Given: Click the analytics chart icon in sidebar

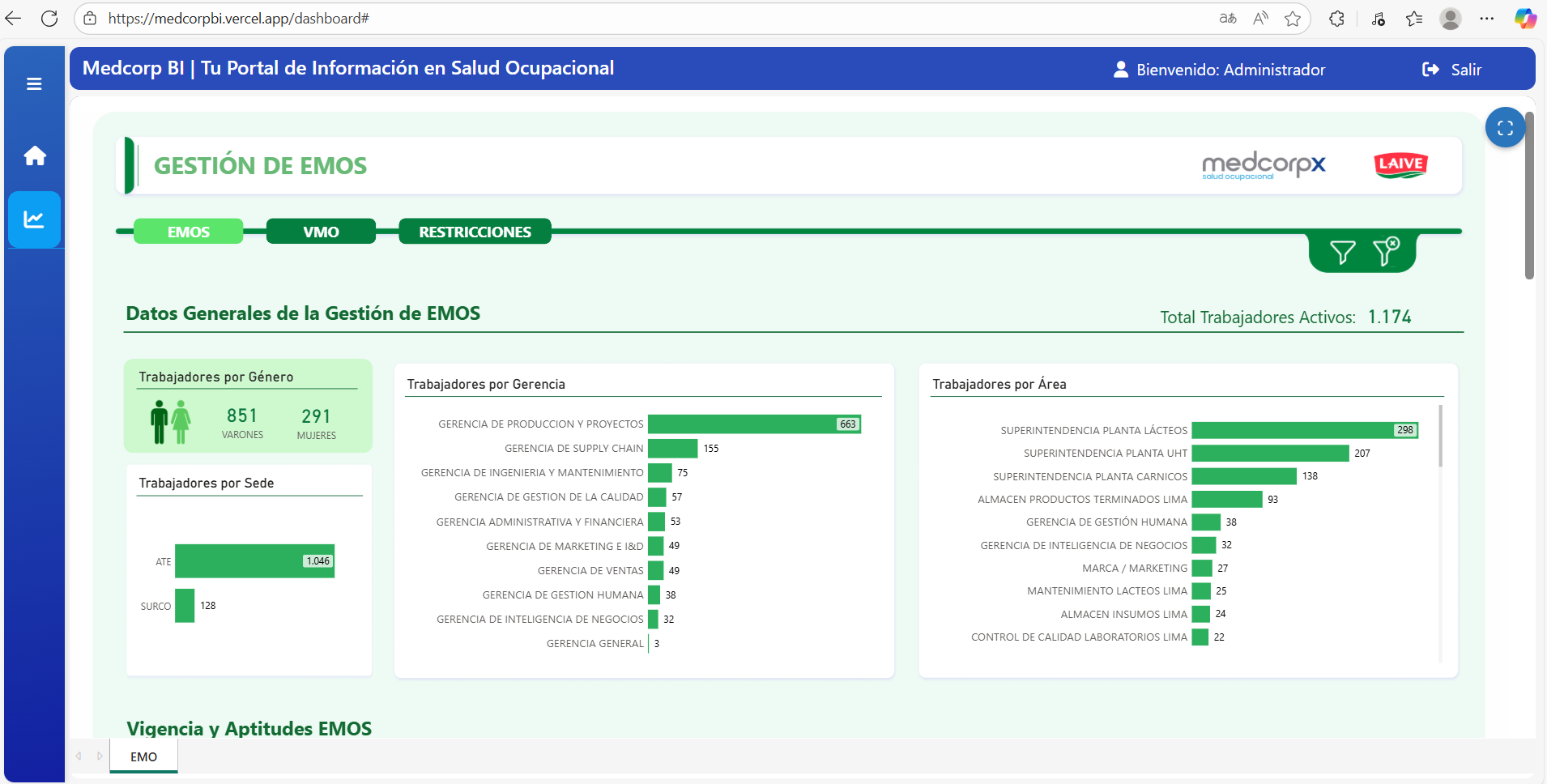Looking at the screenshot, I should click(x=34, y=219).
